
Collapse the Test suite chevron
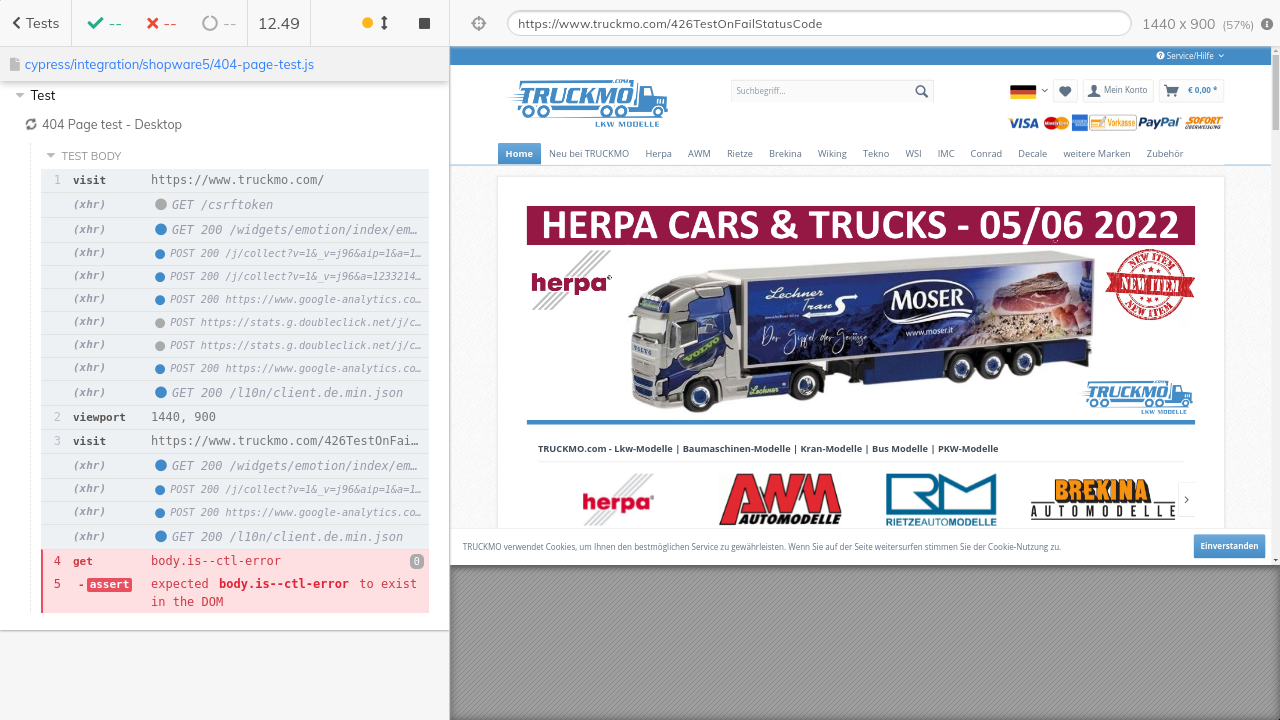tap(20, 95)
